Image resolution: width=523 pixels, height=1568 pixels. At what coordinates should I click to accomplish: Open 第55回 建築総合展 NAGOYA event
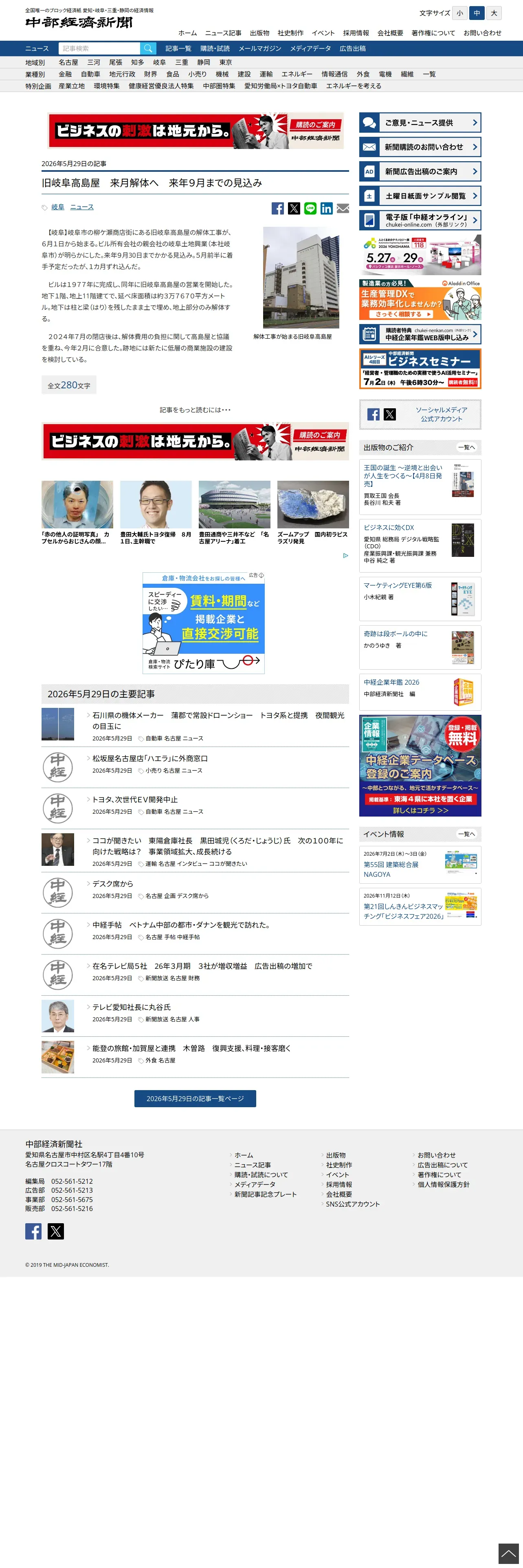420,864
